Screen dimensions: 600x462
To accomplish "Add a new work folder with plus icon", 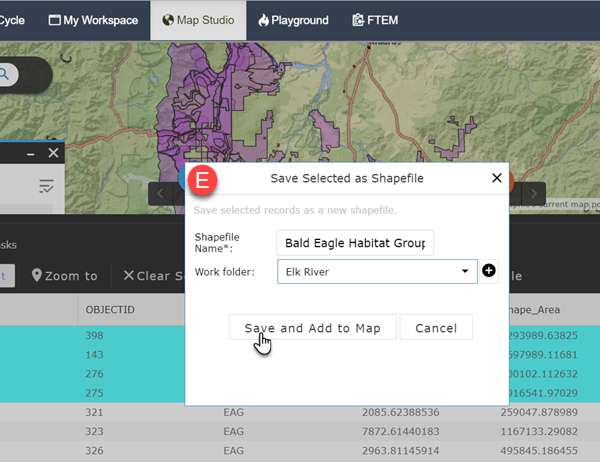I will click(x=490, y=271).
